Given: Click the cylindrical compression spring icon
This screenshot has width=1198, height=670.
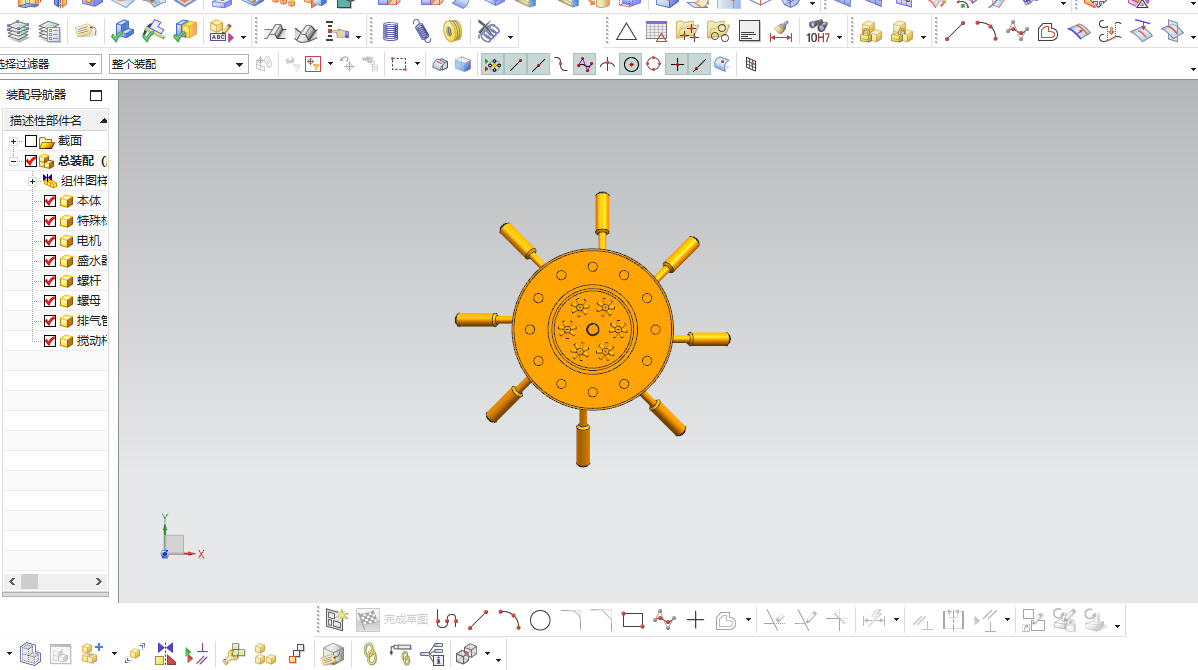Looking at the screenshot, I should 390,31.
